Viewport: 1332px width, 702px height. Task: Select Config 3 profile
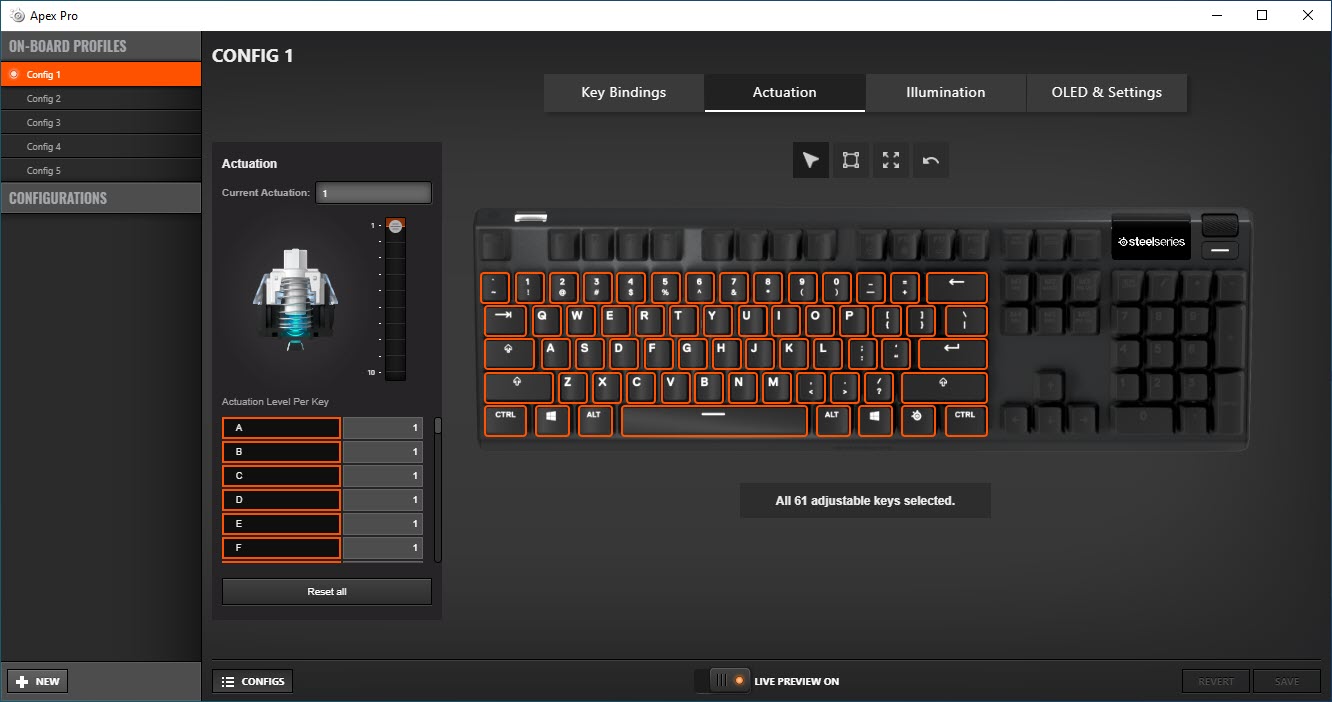pyautogui.click(x=101, y=122)
